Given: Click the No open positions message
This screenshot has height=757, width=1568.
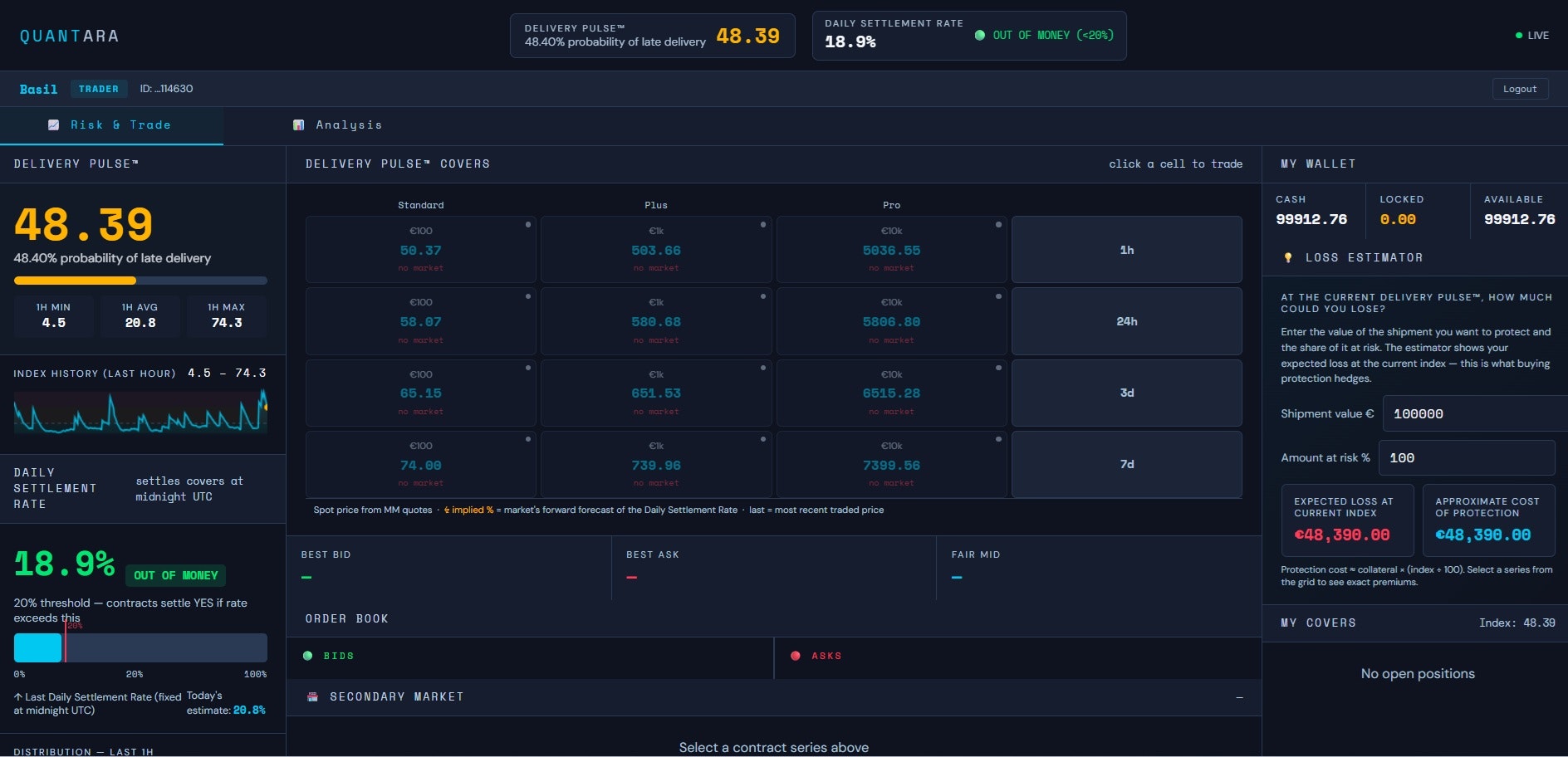Looking at the screenshot, I should point(1418,674).
